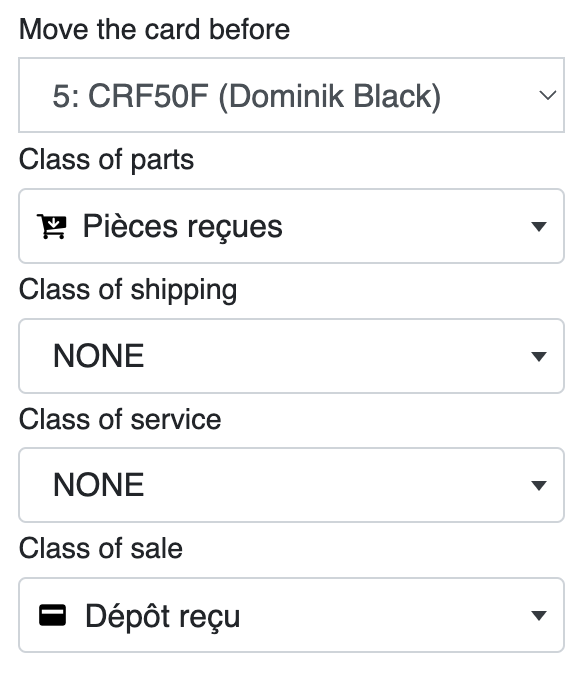The image size is (586, 676).
Task: Click the chevron on the CRF50F select box
Action: pyautogui.click(x=548, y=95)
